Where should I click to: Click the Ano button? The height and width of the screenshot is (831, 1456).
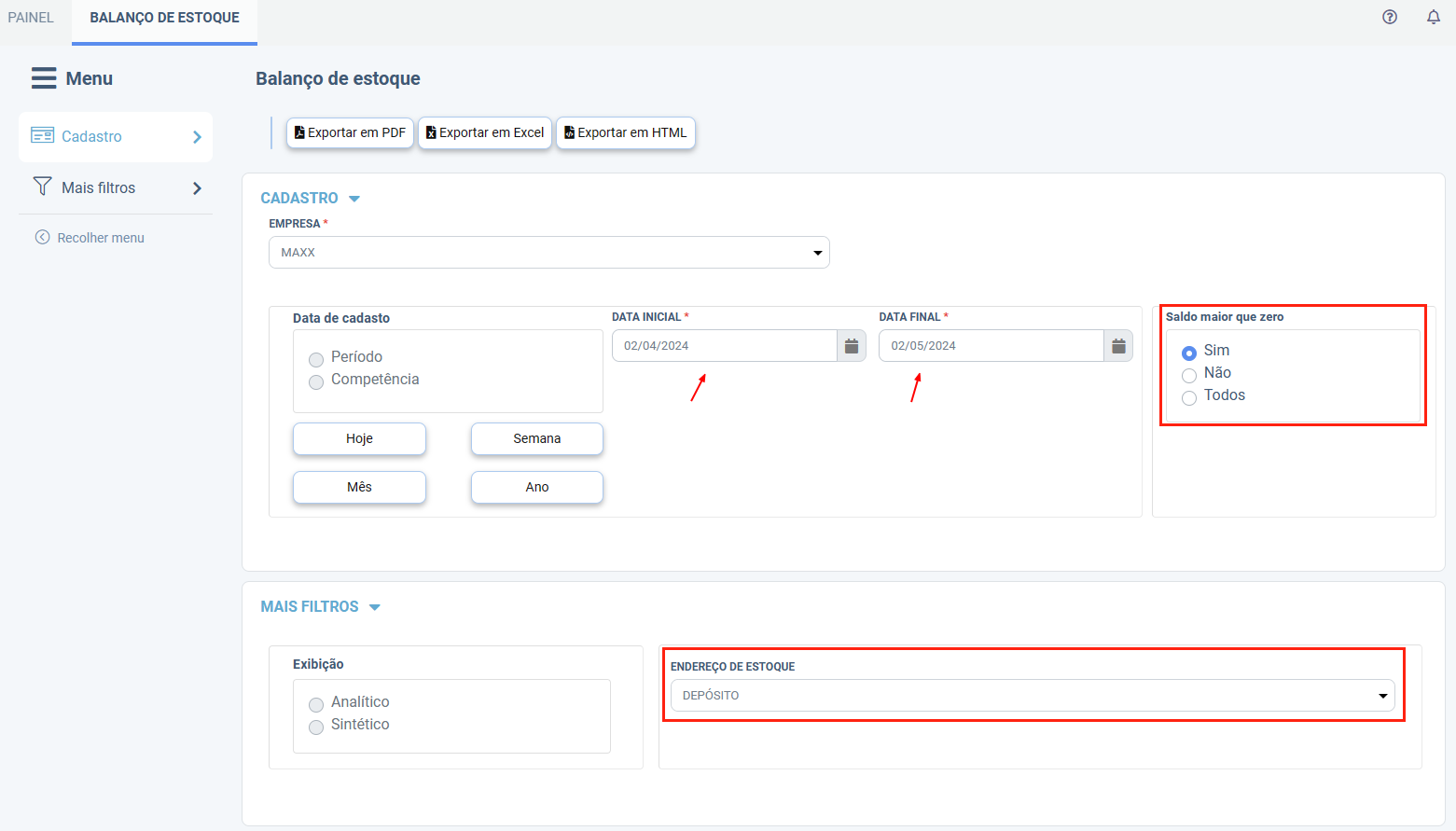[x=537, y=487]
